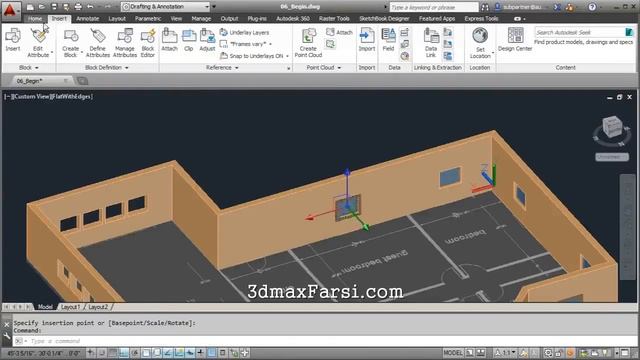Expand the Point Cloud panel

click(x=324, y=67)
